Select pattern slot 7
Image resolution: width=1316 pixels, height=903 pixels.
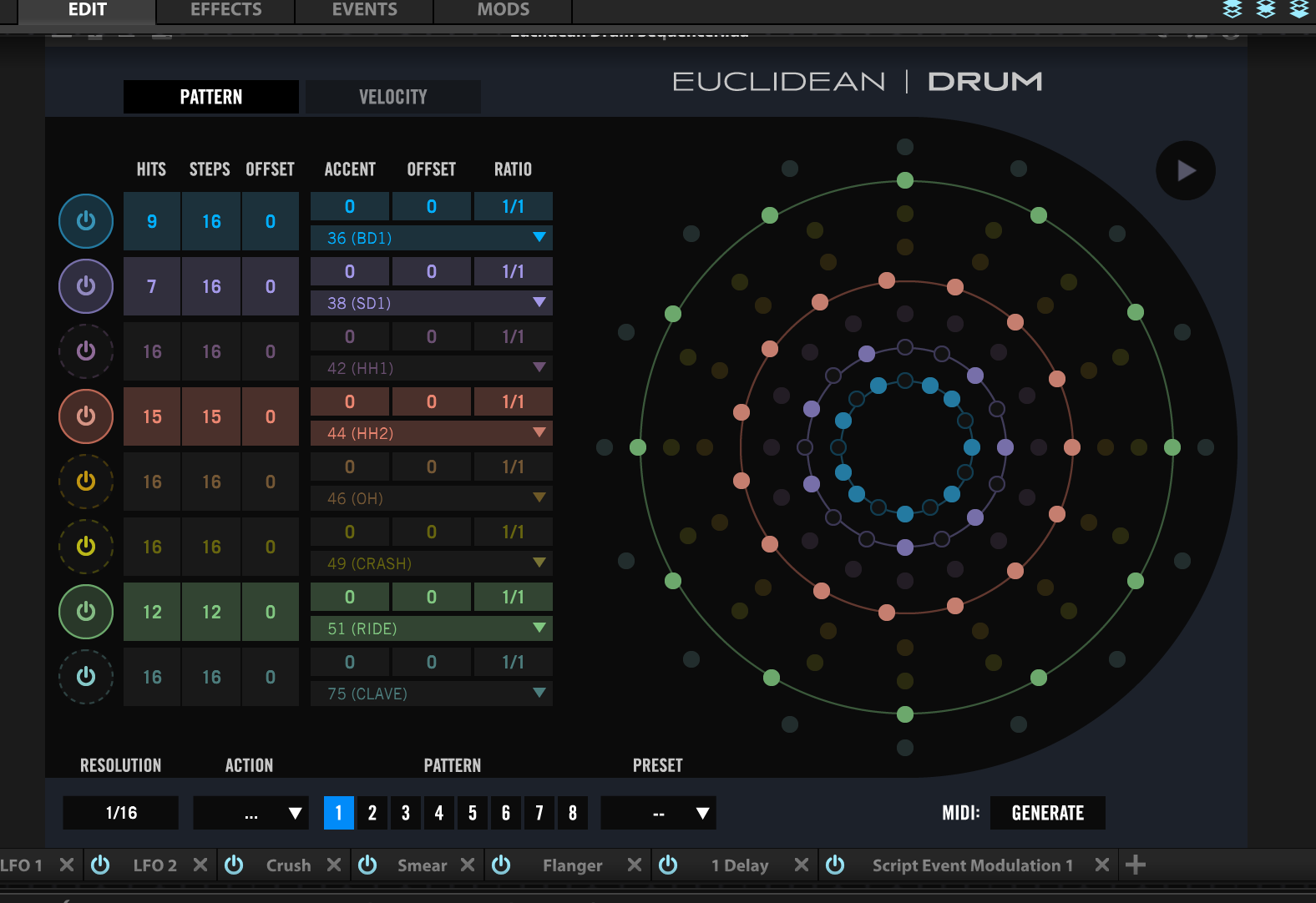click(x=539, y=813)
